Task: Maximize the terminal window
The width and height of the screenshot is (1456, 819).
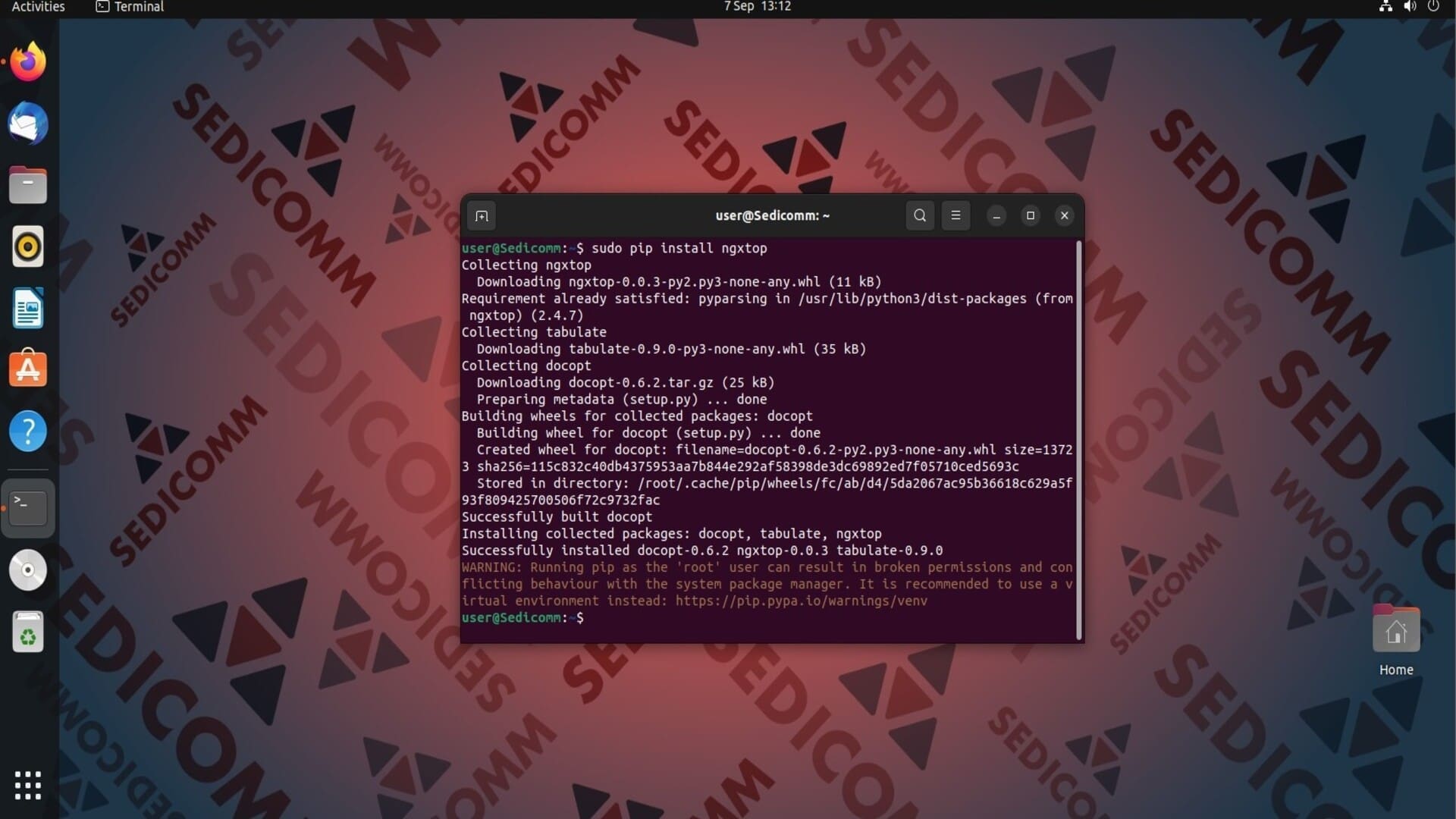Action: [x=1031, y=215]
